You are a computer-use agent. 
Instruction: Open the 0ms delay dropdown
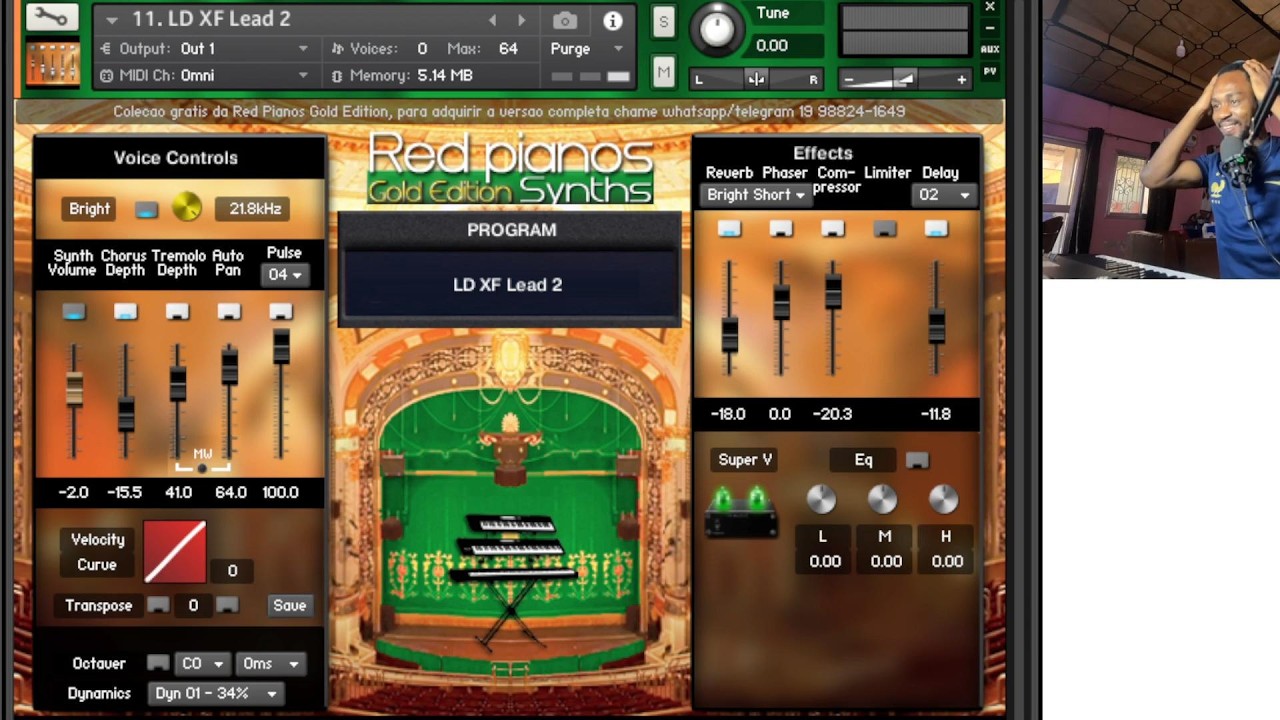click(271, 663)
